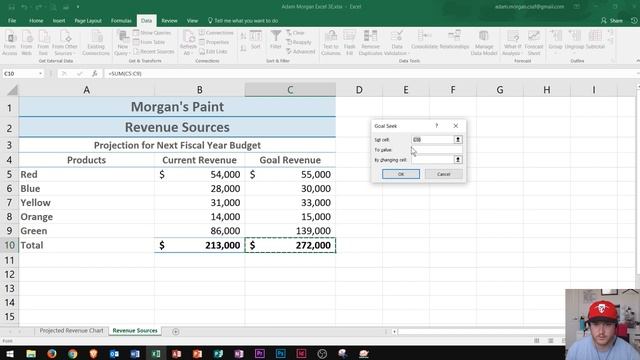
Task: Click the From Access import icon
Action: click(10, 43)
